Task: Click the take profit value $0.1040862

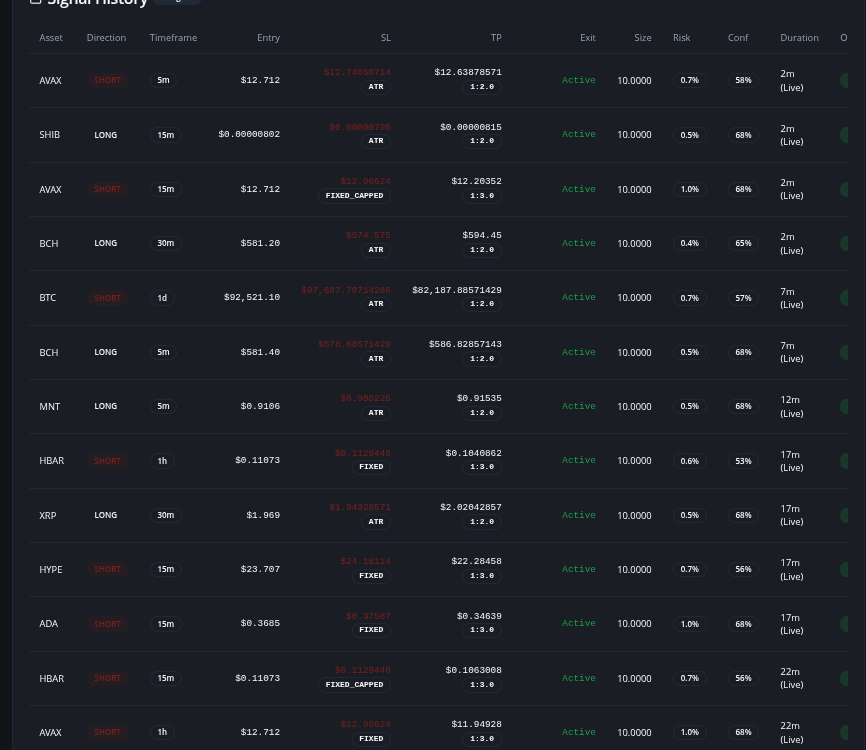Action: pyautogui.click(x=473, y=453)
